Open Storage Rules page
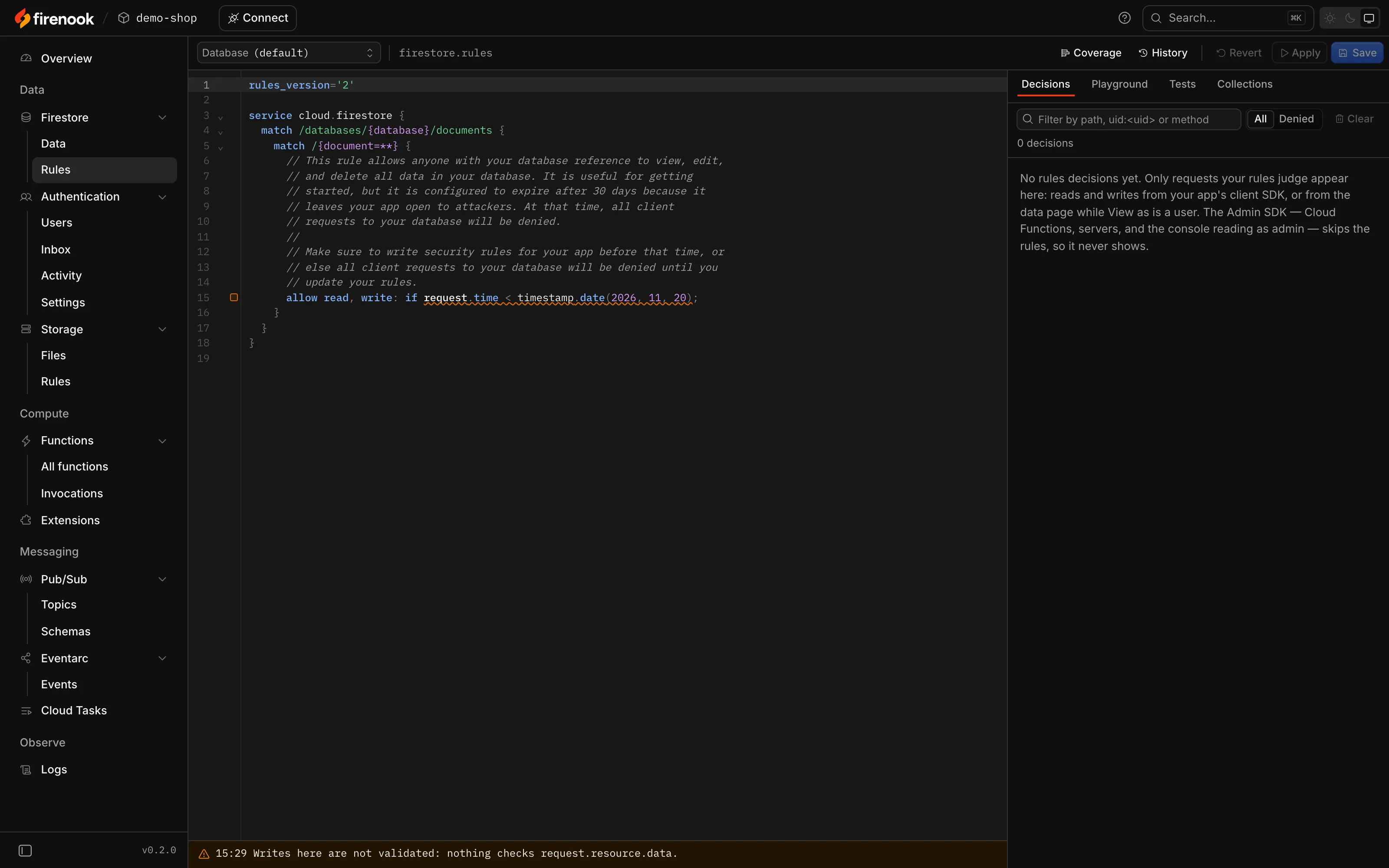 105,382
